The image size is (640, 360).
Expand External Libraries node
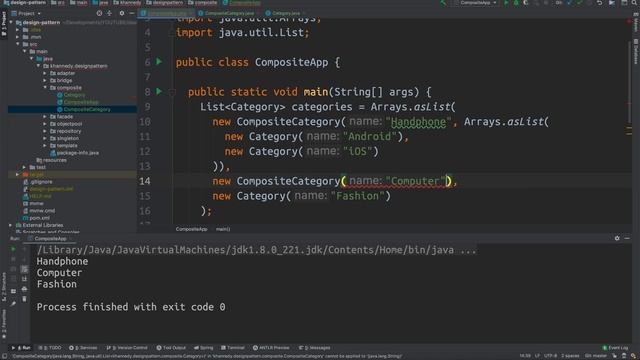11,225
